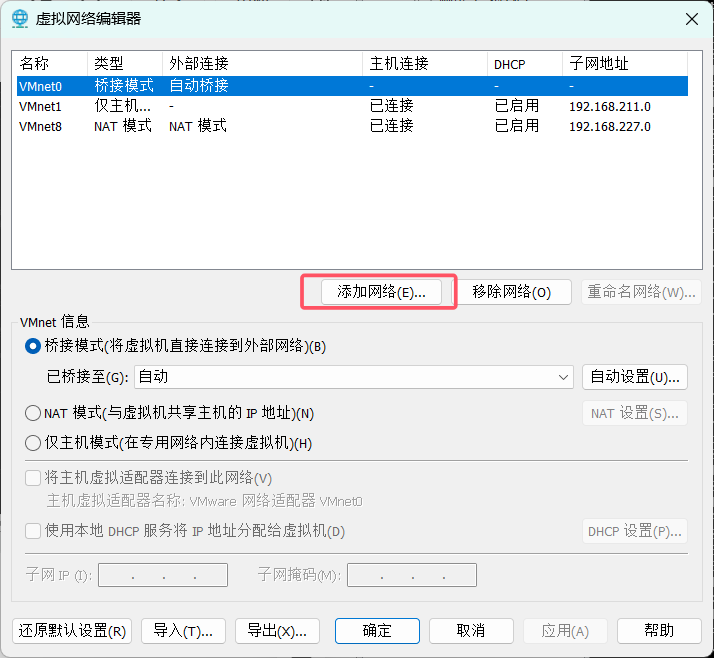Click 已启用 DHCP cell in VMnet8 row
Viewport: 714px width, 658px height.
coord(516,126)
